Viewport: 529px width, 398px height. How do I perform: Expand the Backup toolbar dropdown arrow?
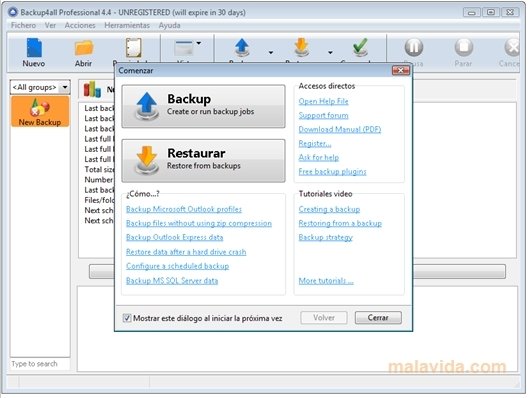point(271,53)
